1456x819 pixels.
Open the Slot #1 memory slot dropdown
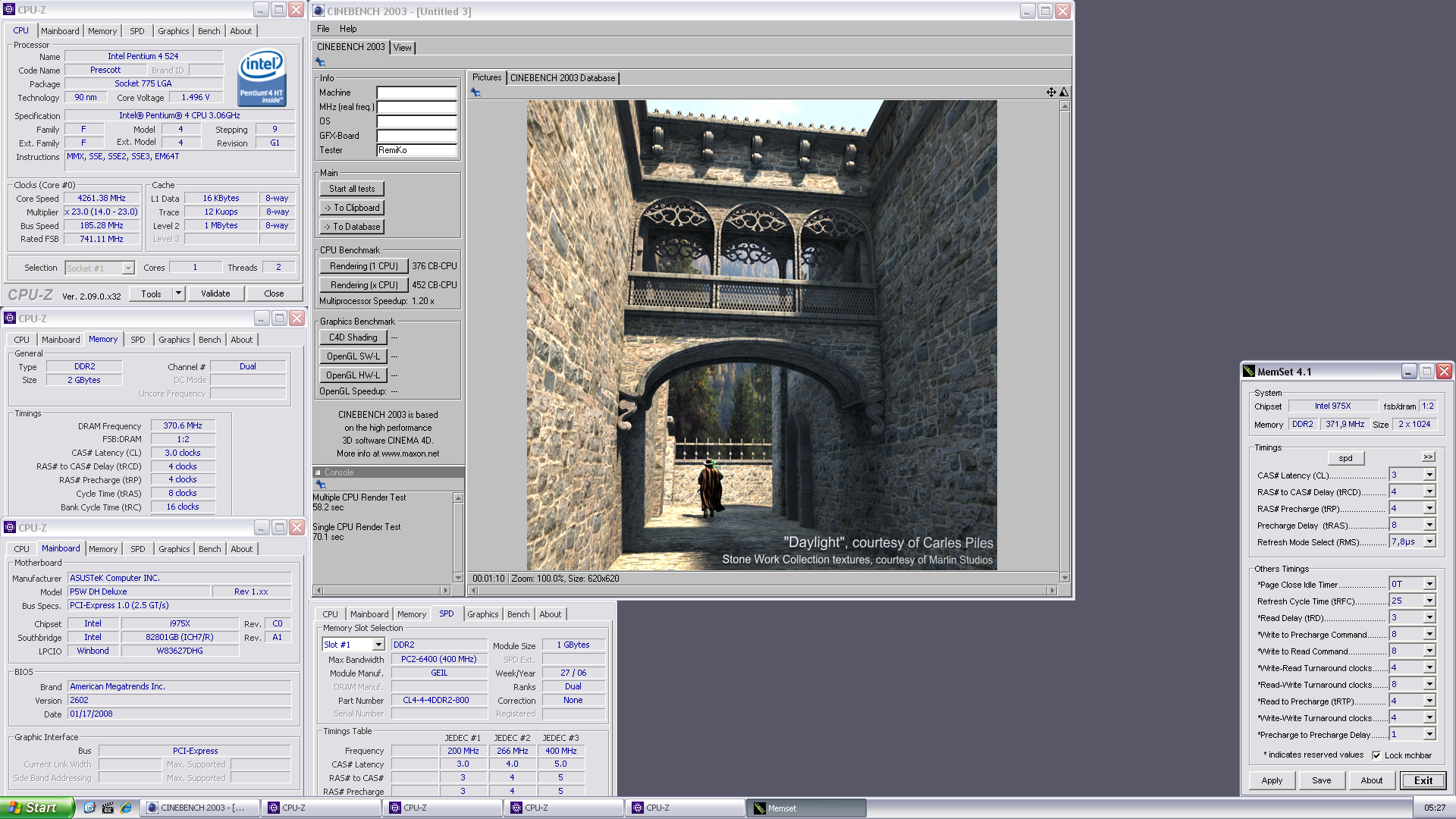378,645
